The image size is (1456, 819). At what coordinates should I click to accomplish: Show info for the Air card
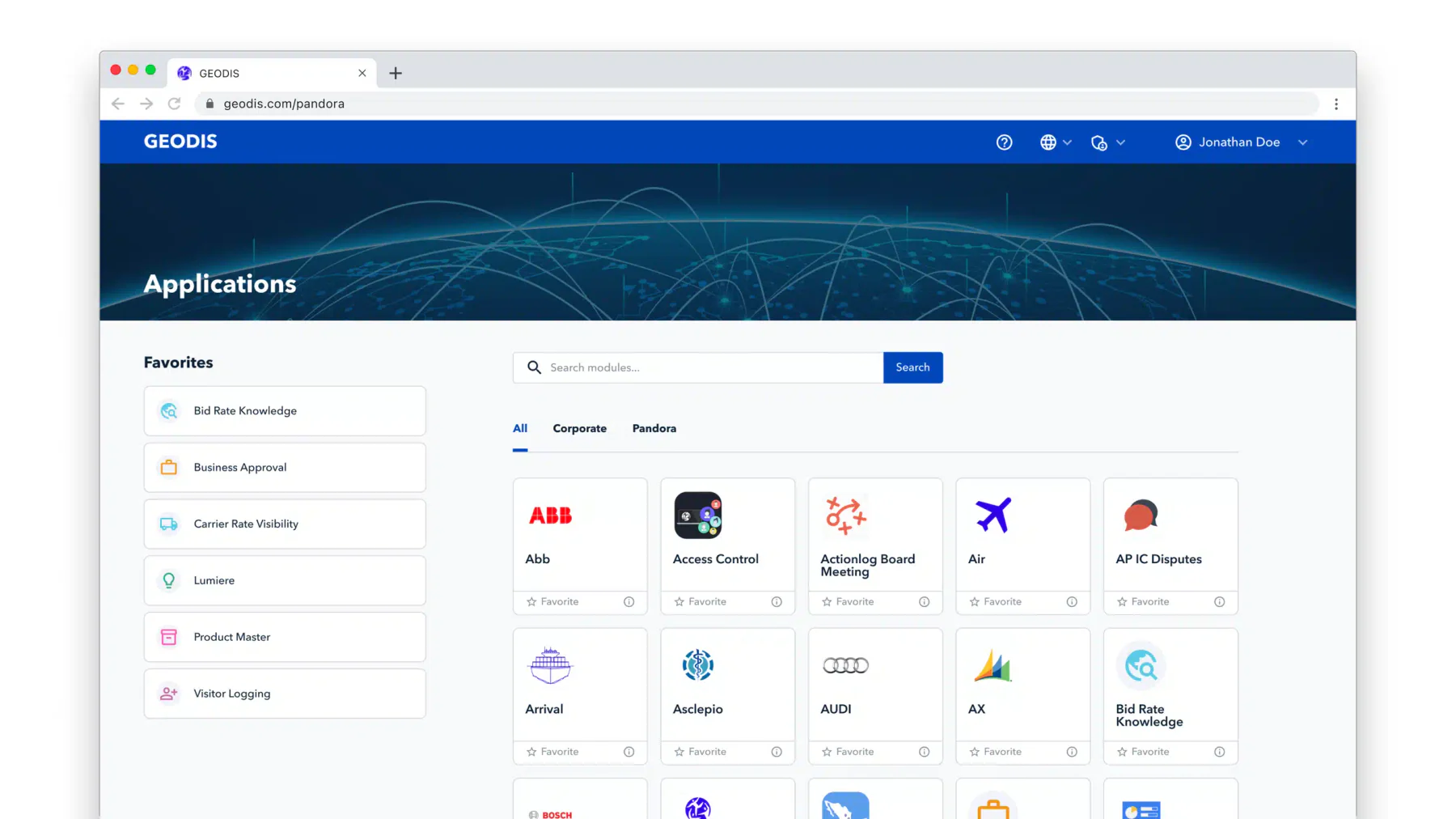(1072, 602)
